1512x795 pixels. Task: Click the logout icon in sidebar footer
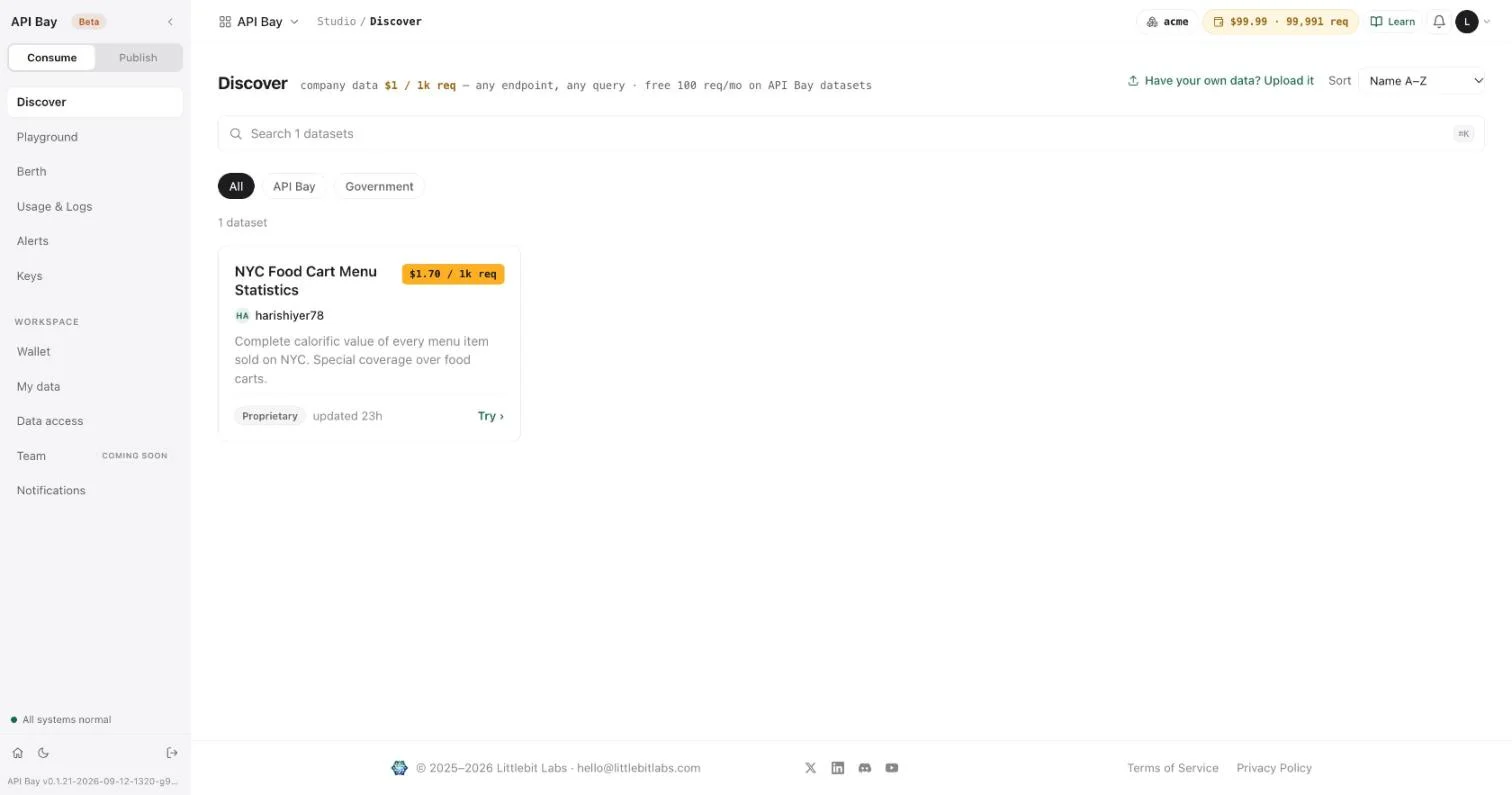pos(172,753)
